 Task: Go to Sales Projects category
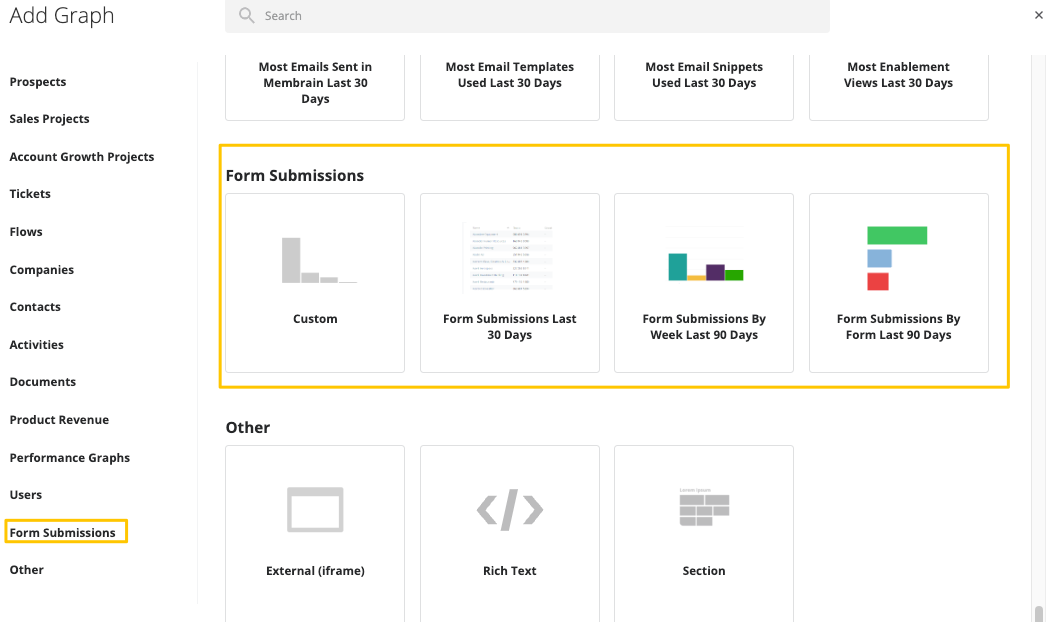point(49,119)
